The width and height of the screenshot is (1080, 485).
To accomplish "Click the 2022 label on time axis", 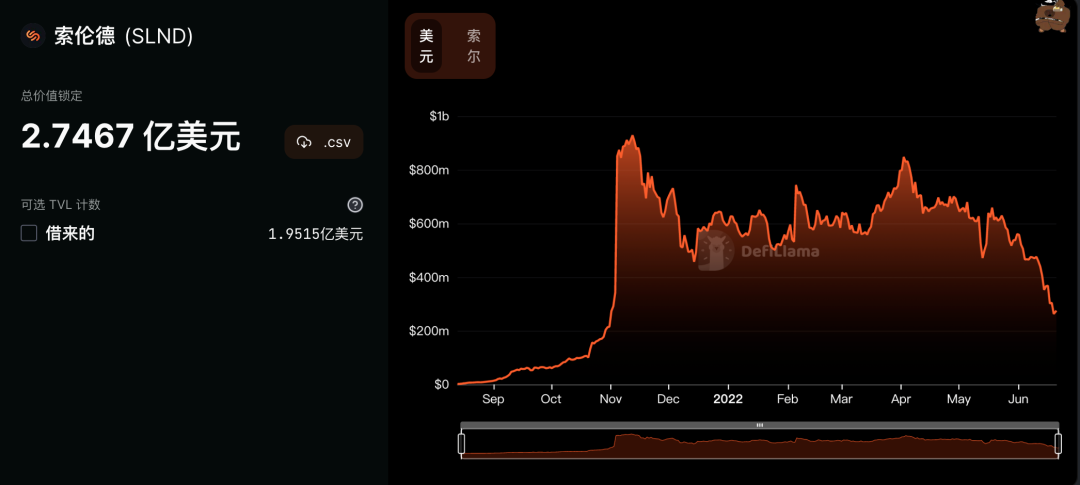I will point(727,399).
